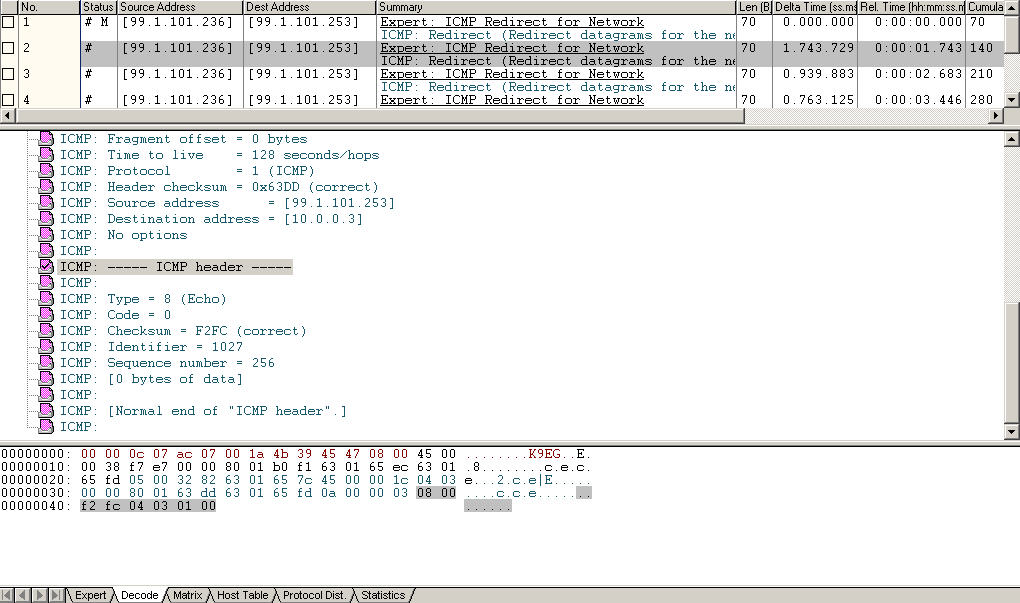Sort packets by the Summary column header
The width and height of the screenshot is (1020, 603).
(x=450, y=7)
